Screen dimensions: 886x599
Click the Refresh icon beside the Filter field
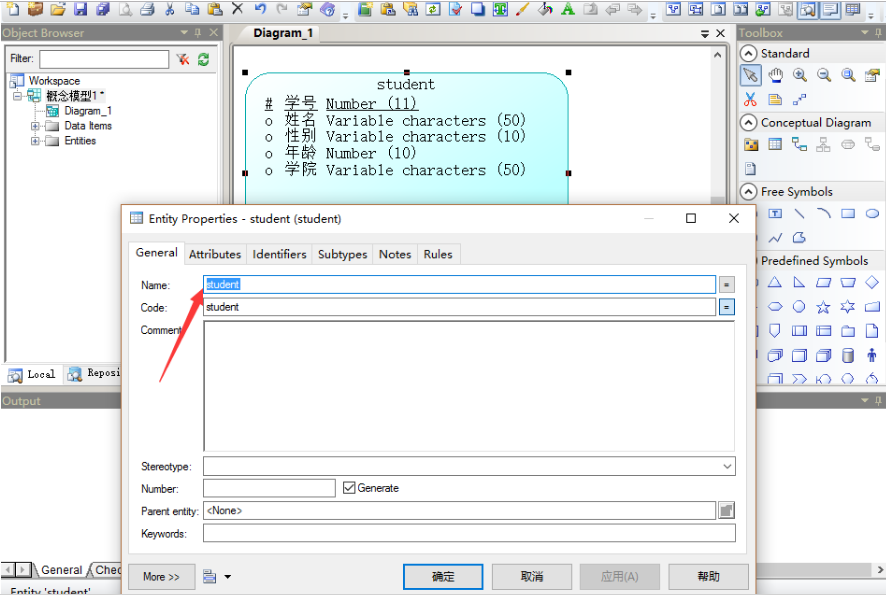202,60
